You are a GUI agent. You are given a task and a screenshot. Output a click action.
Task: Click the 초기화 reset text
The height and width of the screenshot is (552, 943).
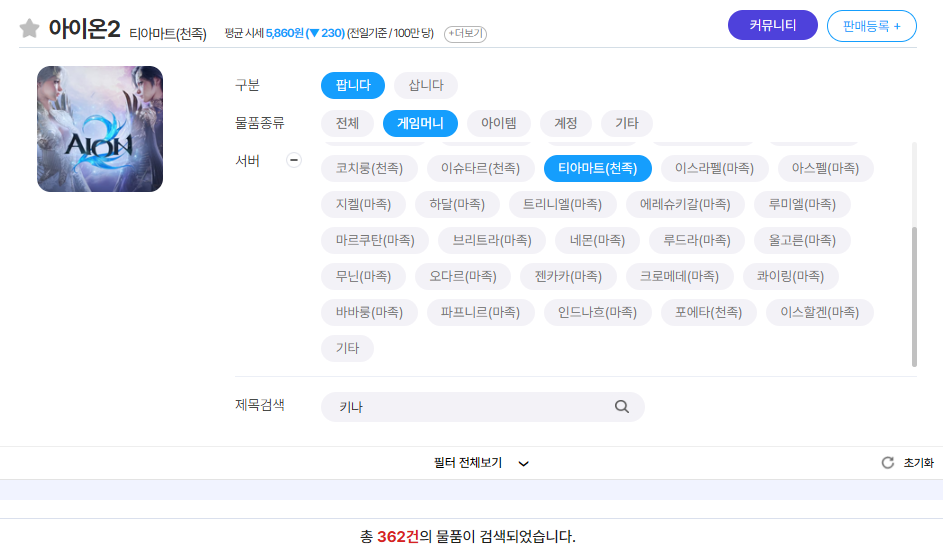pyautogui.click(x=918, y=463)
